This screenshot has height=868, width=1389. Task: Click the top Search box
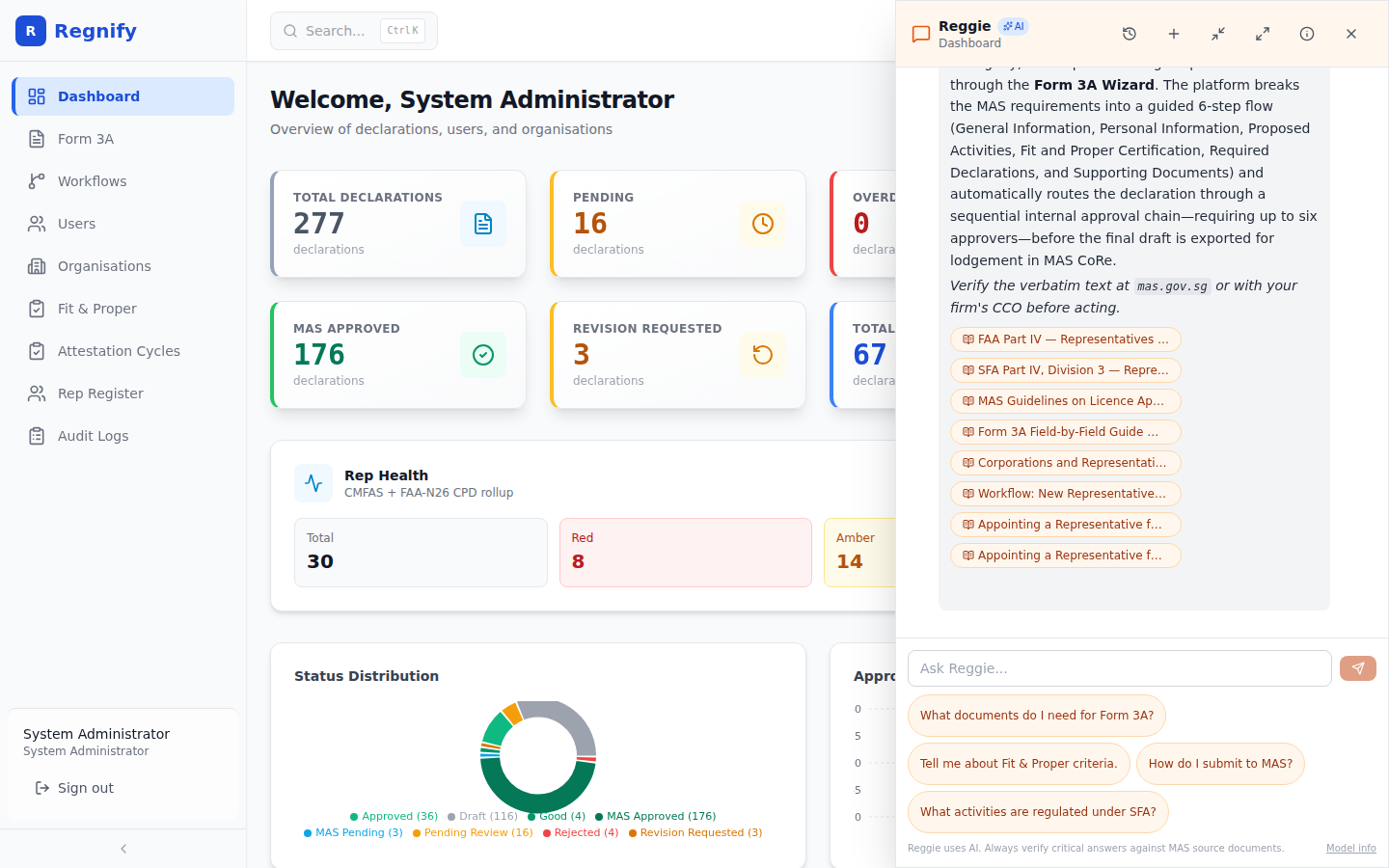354,31
